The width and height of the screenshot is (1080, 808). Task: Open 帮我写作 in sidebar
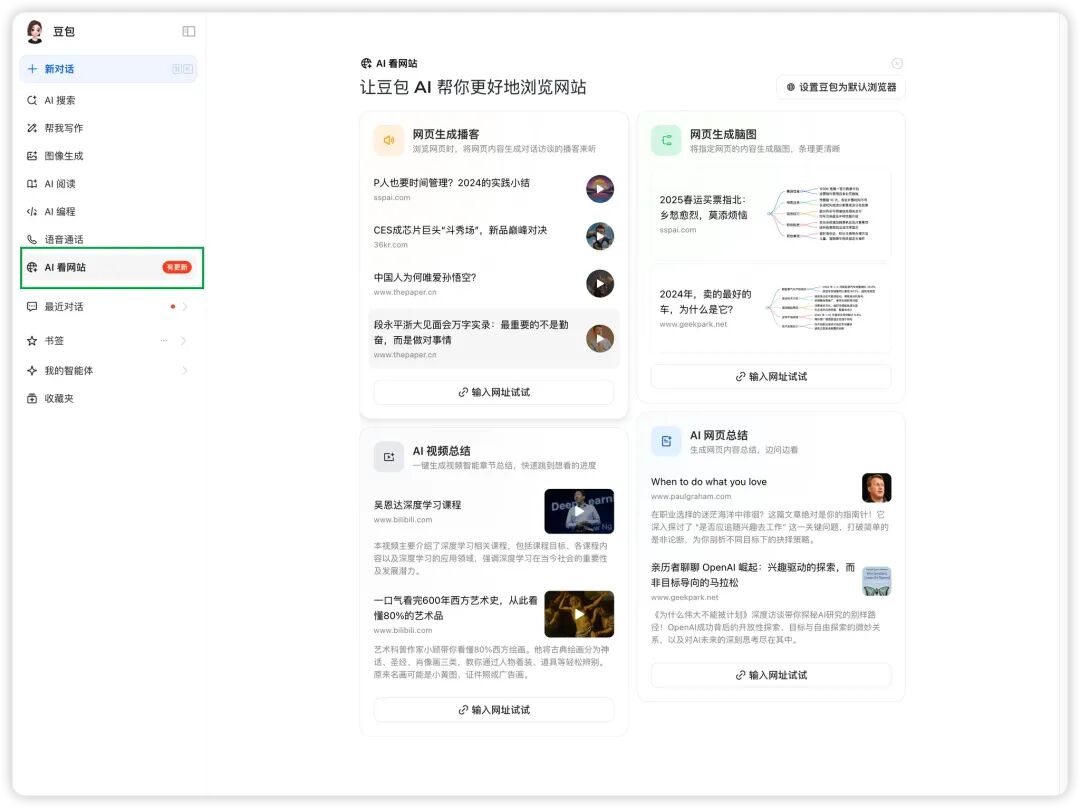(108, 128)
